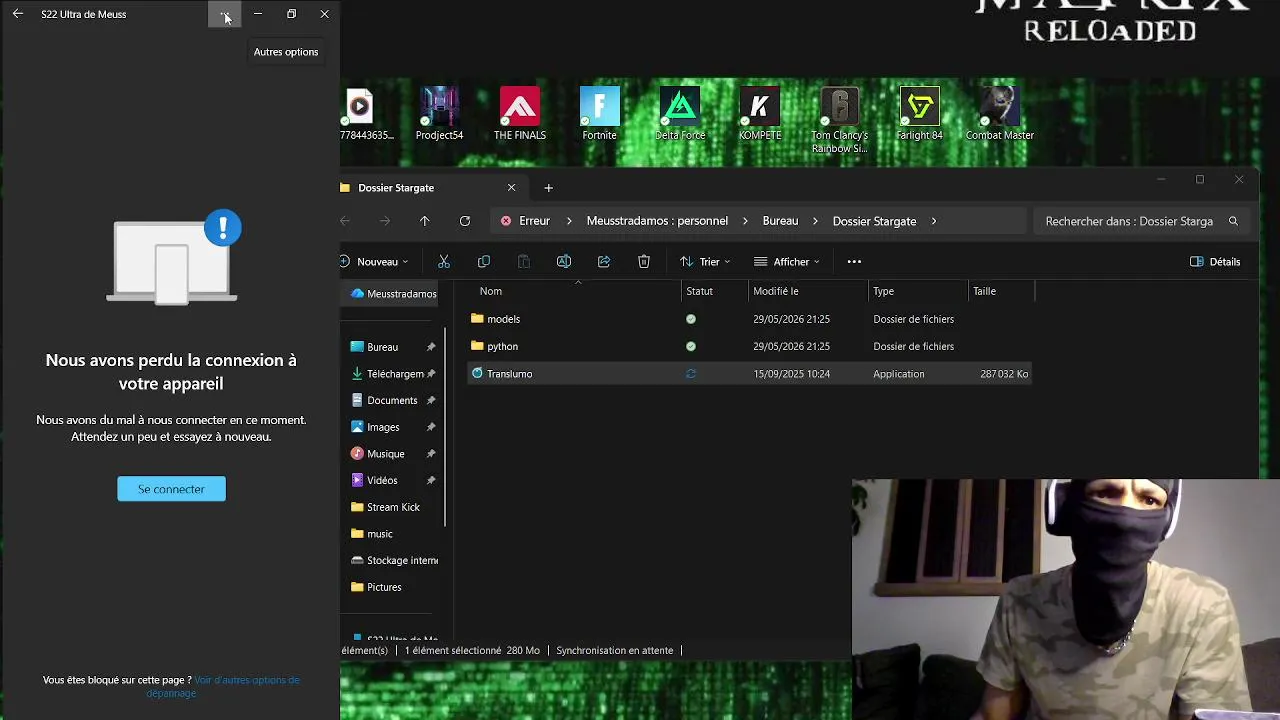Open the Afficher view dropdown
Screen dimensions: 1280x720
(x=787, y=262)
